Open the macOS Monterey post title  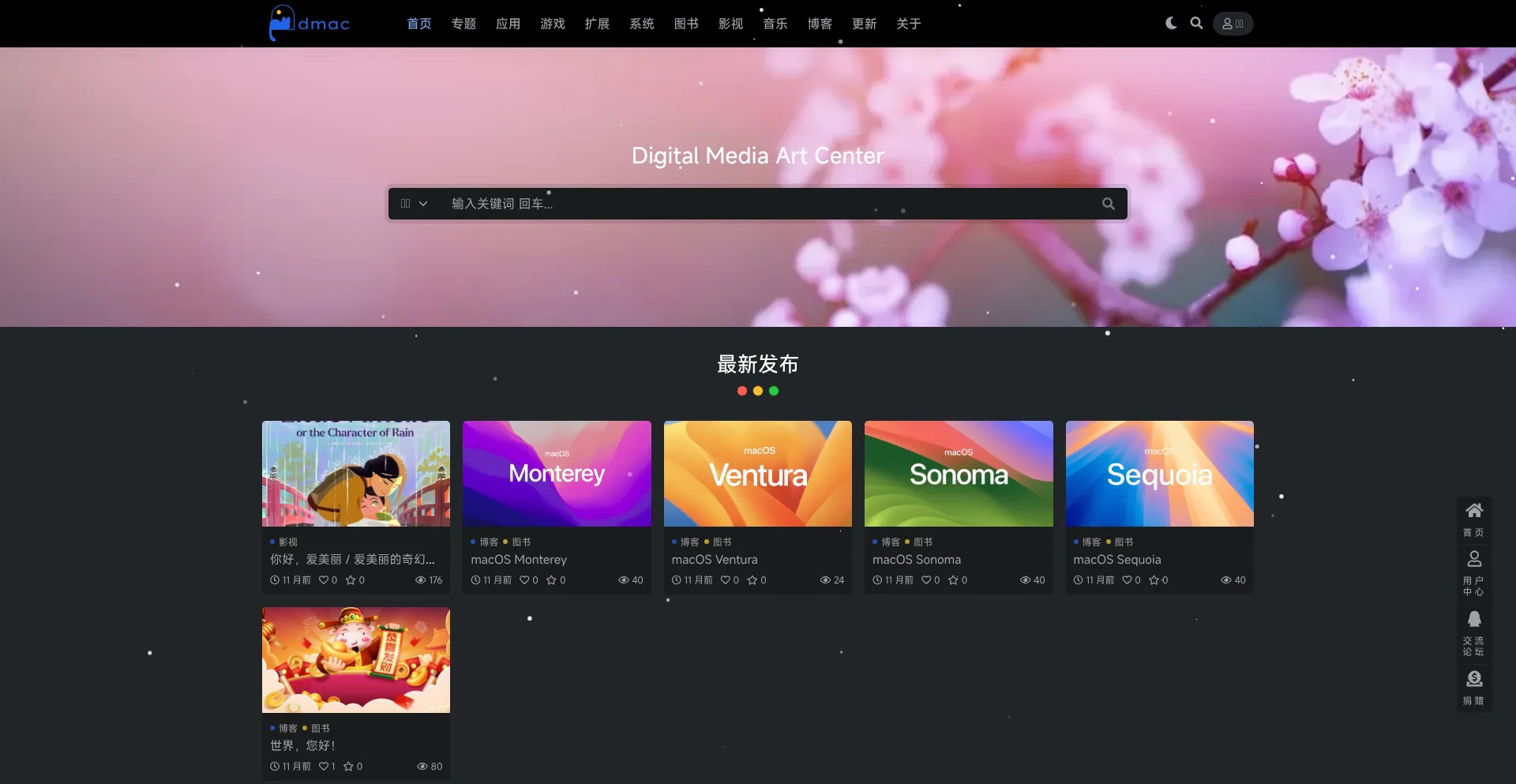(519, 560)
